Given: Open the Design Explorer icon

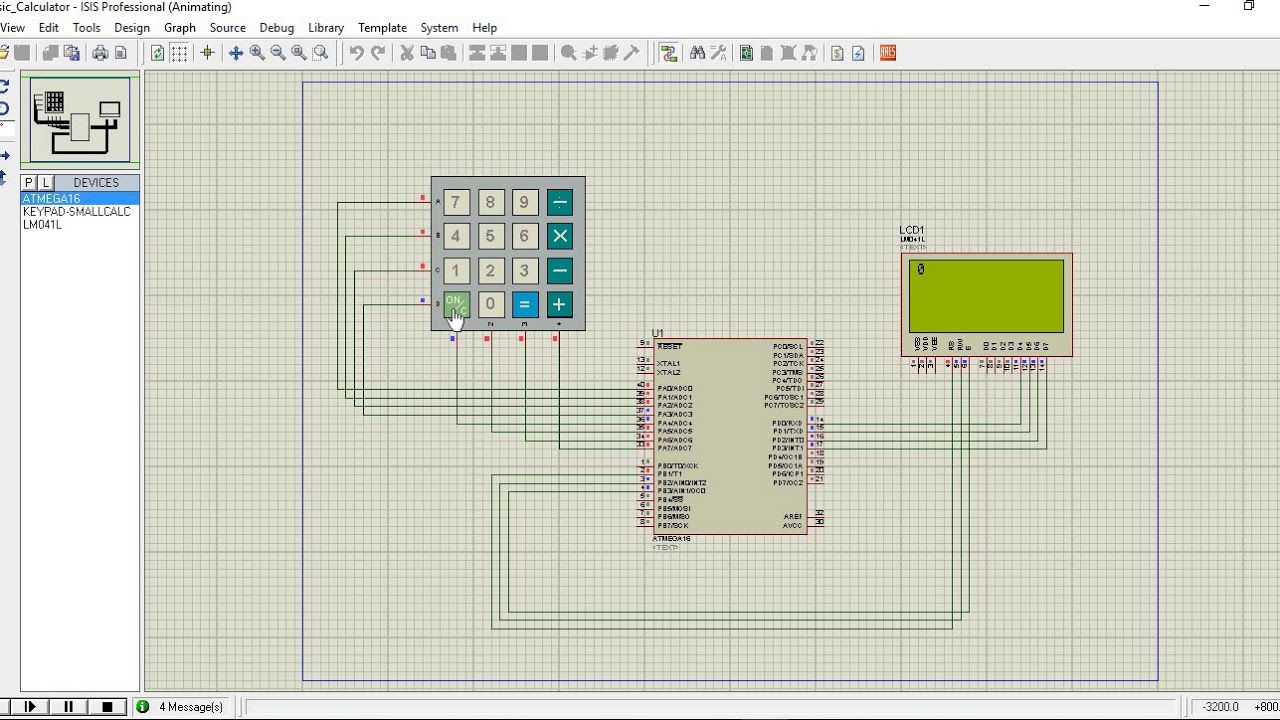Looking at the screenshot, I should pos(746,53).
